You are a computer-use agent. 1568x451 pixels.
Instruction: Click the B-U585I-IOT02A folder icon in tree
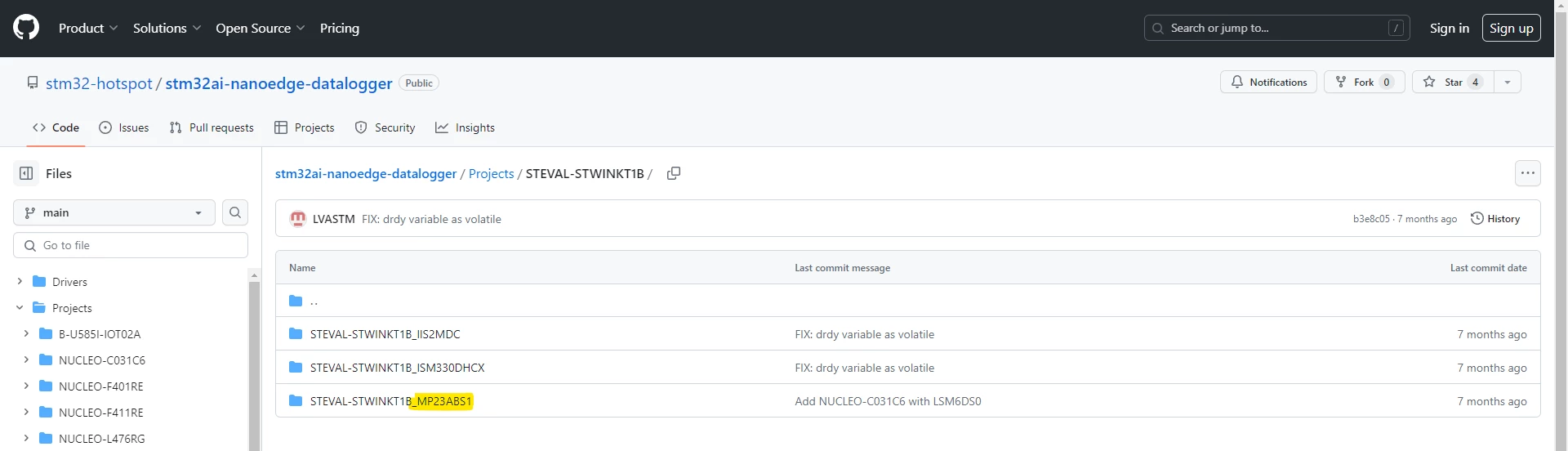tap(46, 334)
